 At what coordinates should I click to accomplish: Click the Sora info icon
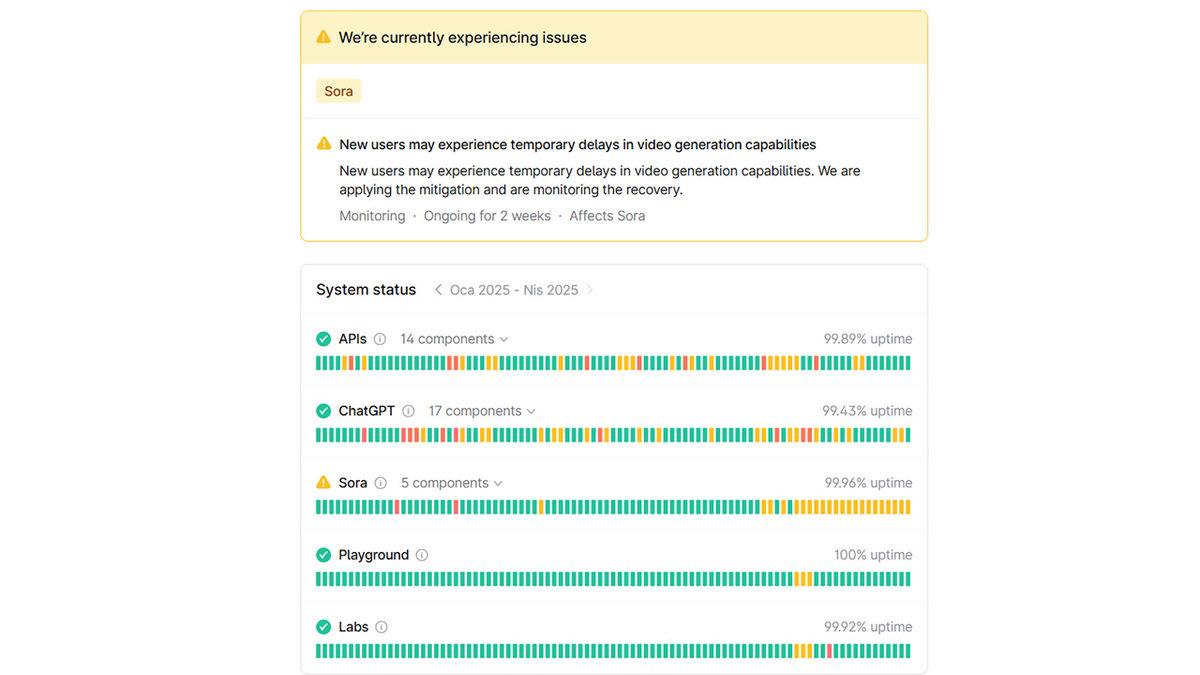(x=381, y=483)
